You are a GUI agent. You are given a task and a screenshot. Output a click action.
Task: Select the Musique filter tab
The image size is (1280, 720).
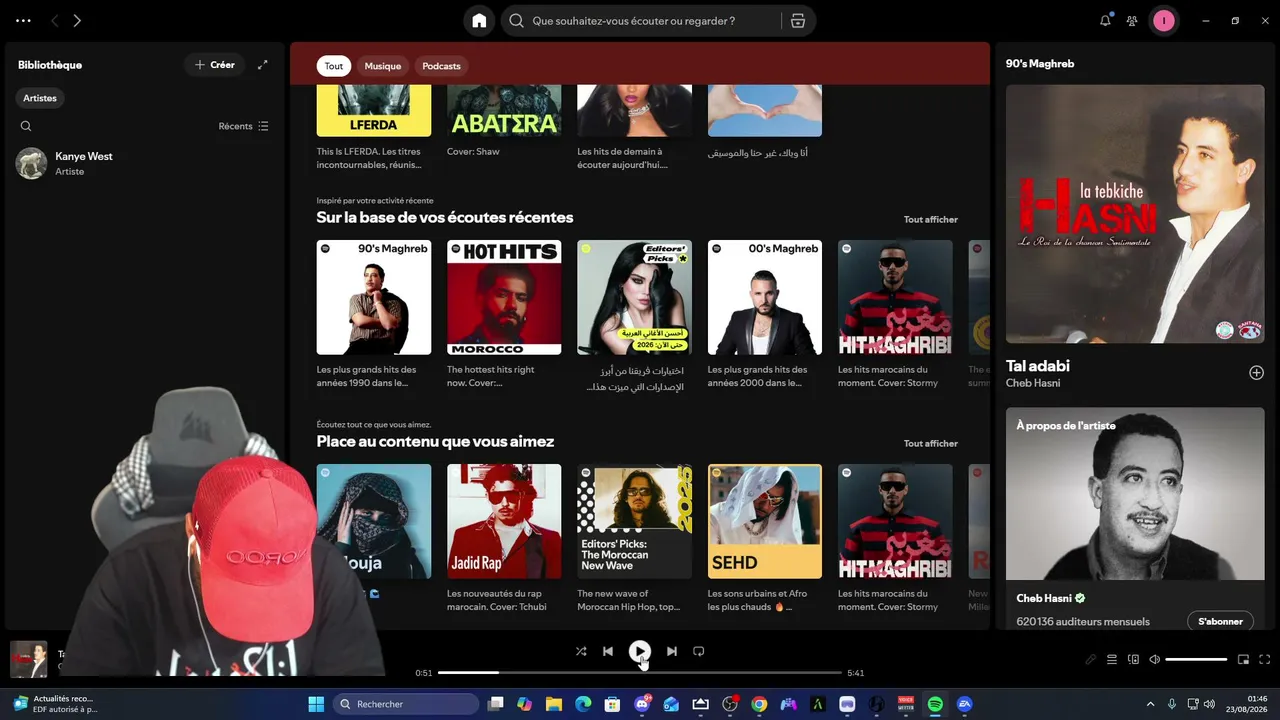[x=383, y=66]
